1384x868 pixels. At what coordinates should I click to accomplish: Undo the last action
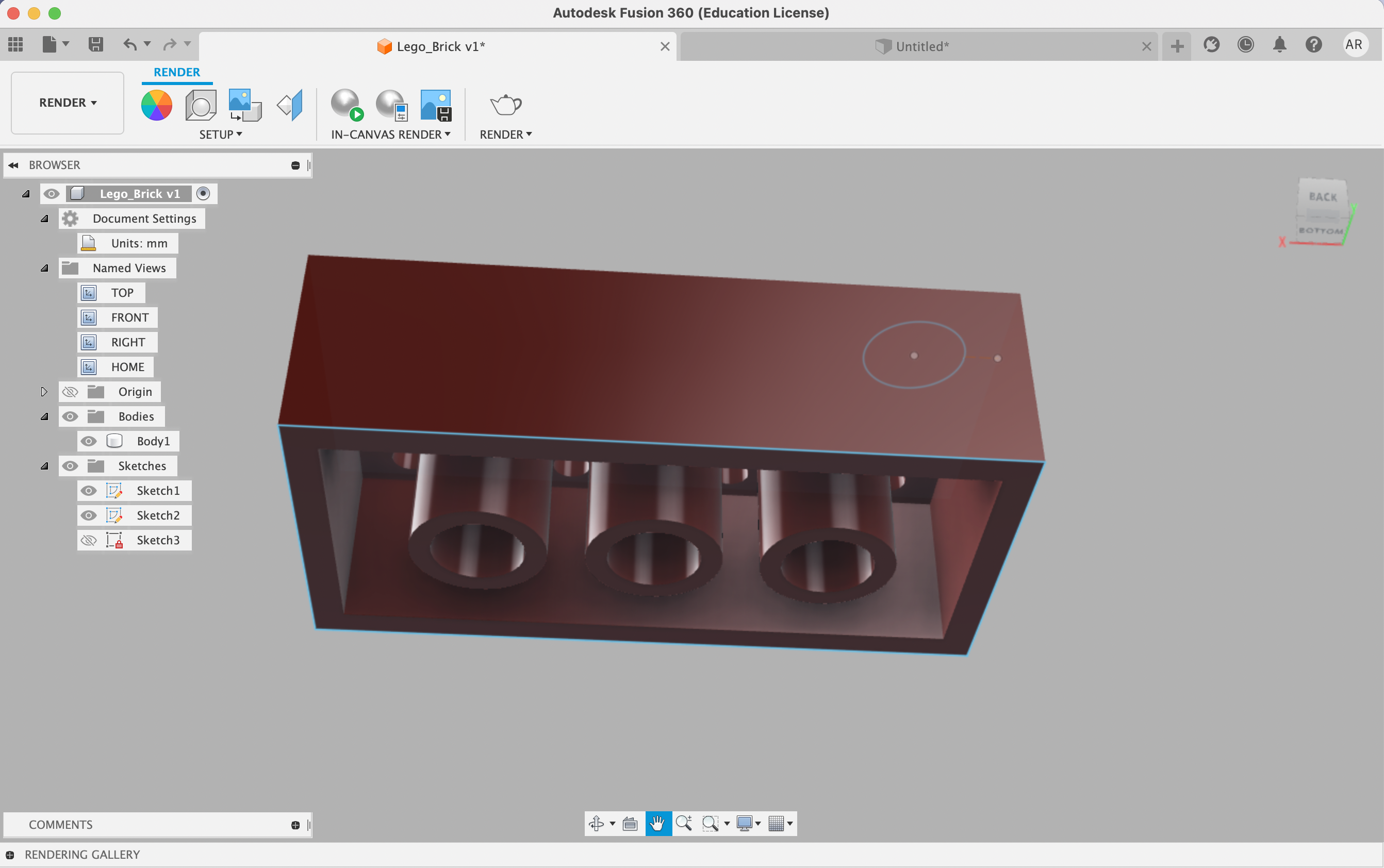[130, 44]
